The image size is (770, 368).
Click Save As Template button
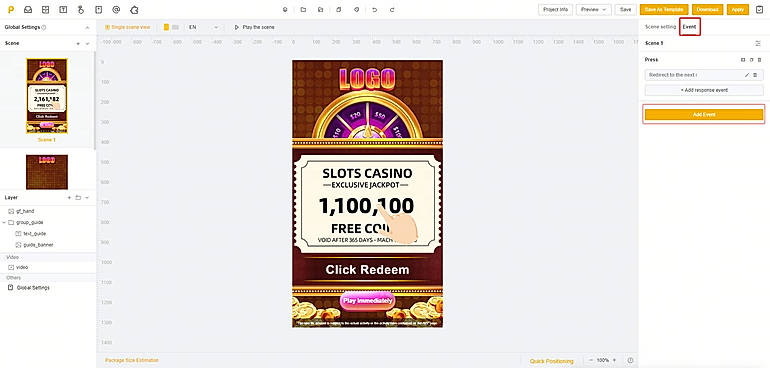point(664,9)
